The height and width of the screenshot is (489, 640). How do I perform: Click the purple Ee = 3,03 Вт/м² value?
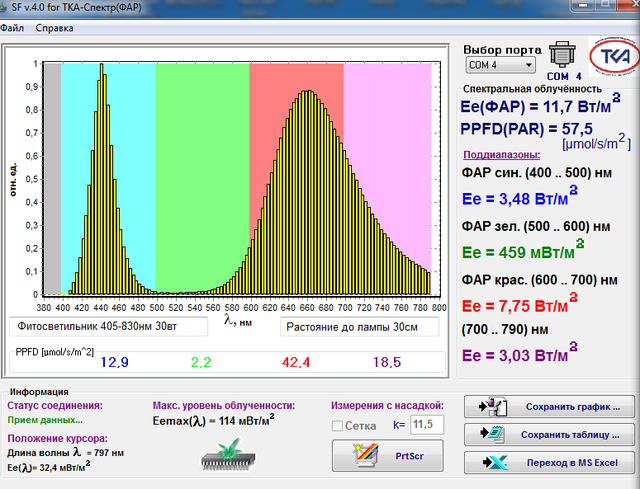pyautogui.click(x=520, y=353)
